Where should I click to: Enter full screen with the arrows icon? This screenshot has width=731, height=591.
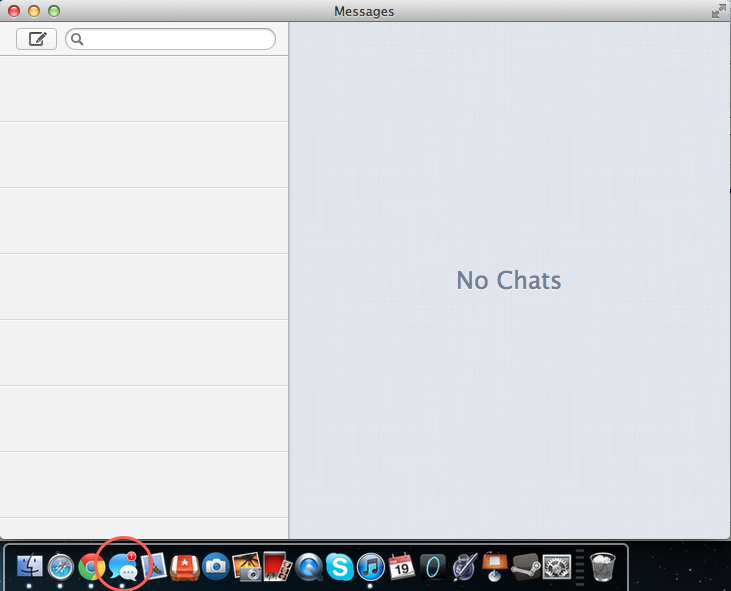click(x=718, y=11)
